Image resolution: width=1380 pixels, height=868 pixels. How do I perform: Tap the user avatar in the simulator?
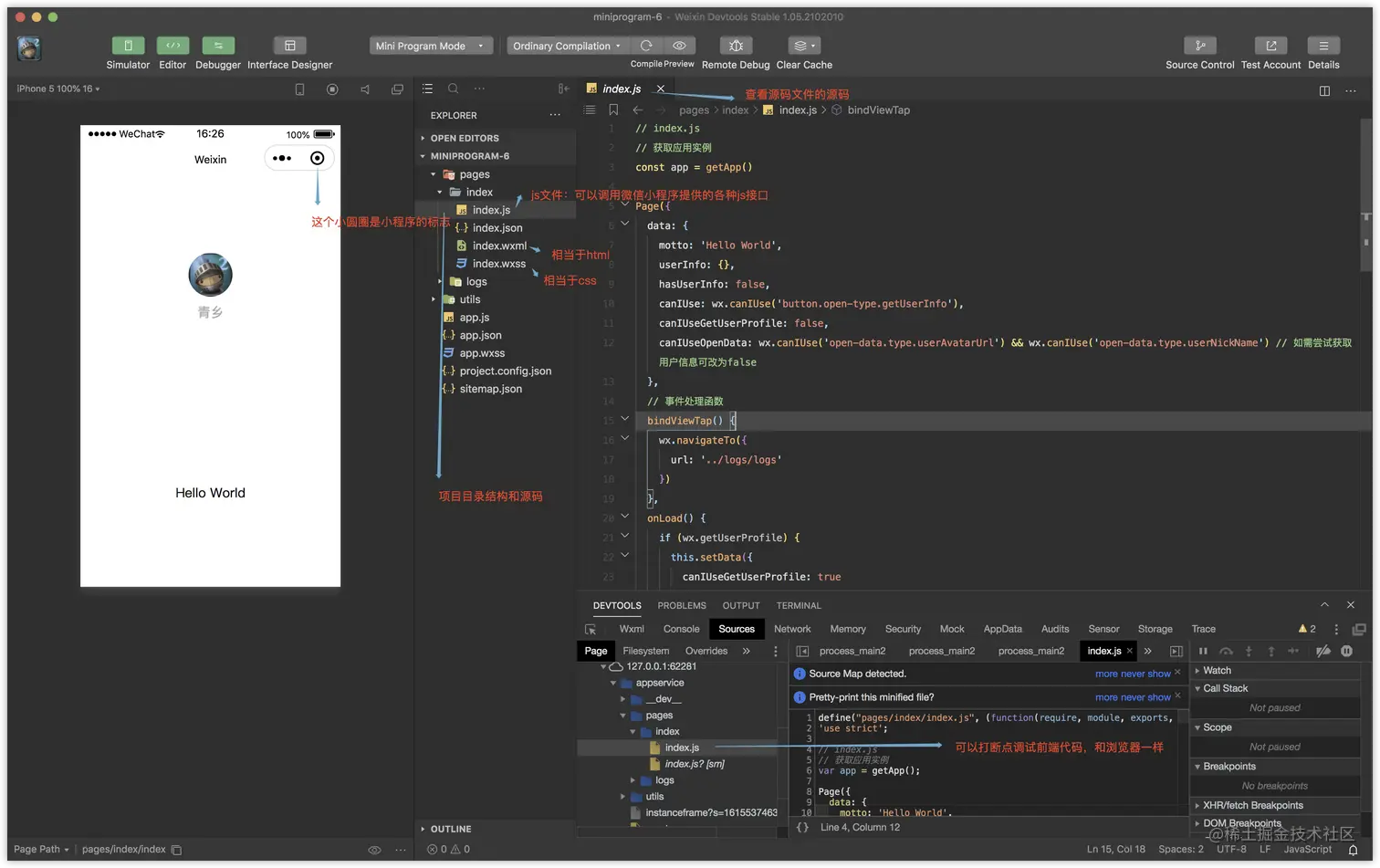click(x=210, y=275)
